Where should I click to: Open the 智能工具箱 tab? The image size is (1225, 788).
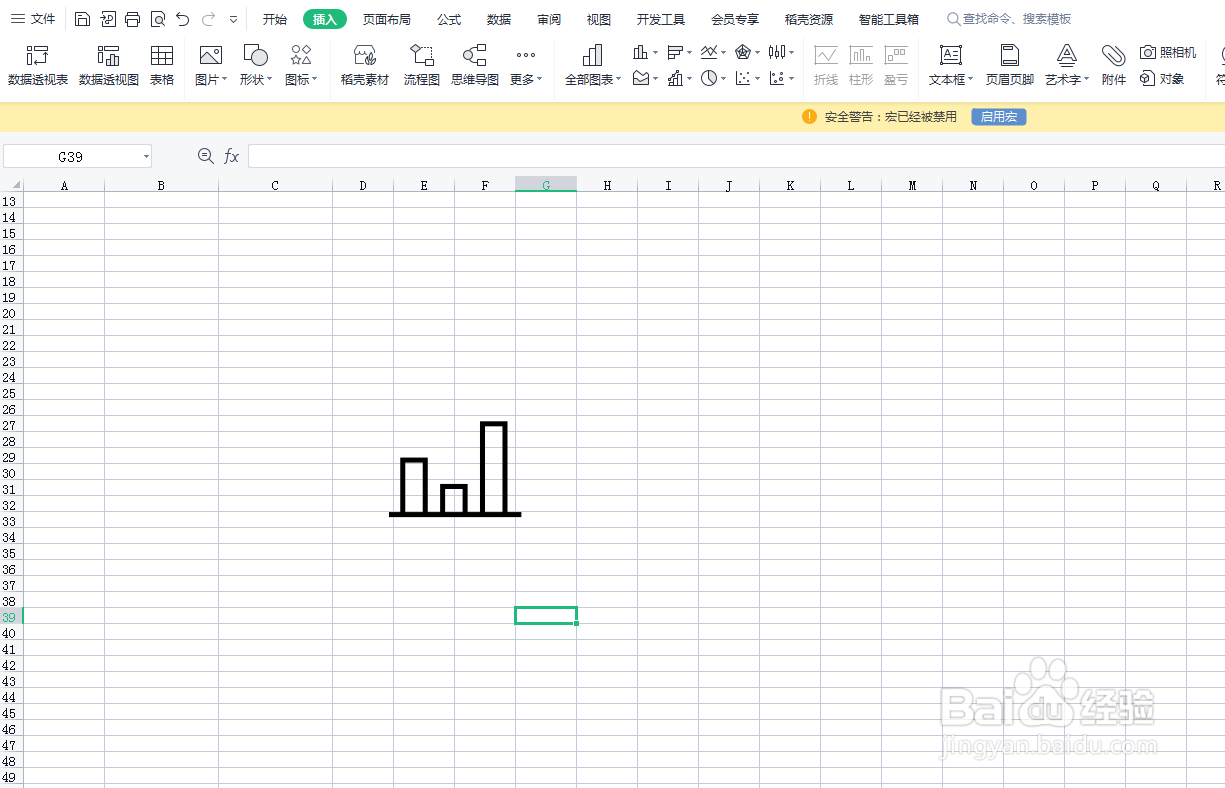pyautogui.click(x=889, y=19)
